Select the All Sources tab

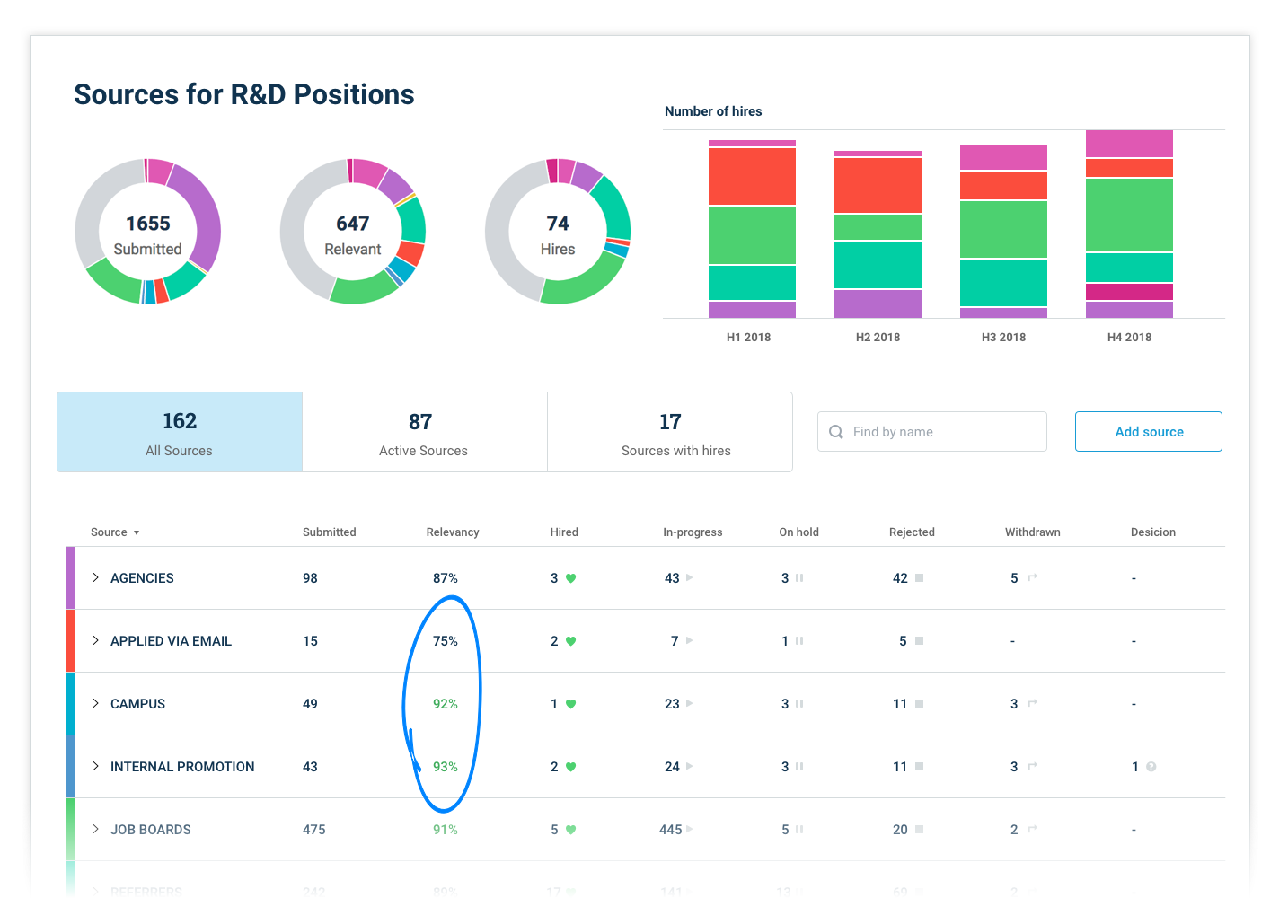(x=180, y=432)
